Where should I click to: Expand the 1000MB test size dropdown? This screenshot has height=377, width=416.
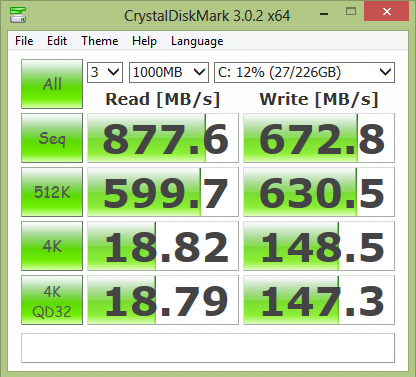click(x=169, y=72)
